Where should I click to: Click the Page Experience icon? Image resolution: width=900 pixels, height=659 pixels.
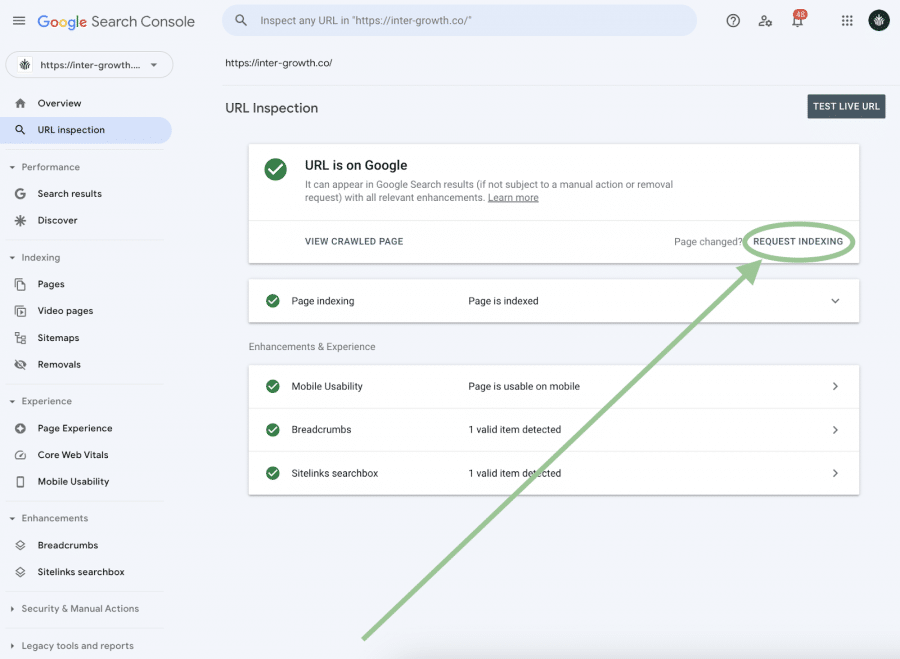click(20, 428)
